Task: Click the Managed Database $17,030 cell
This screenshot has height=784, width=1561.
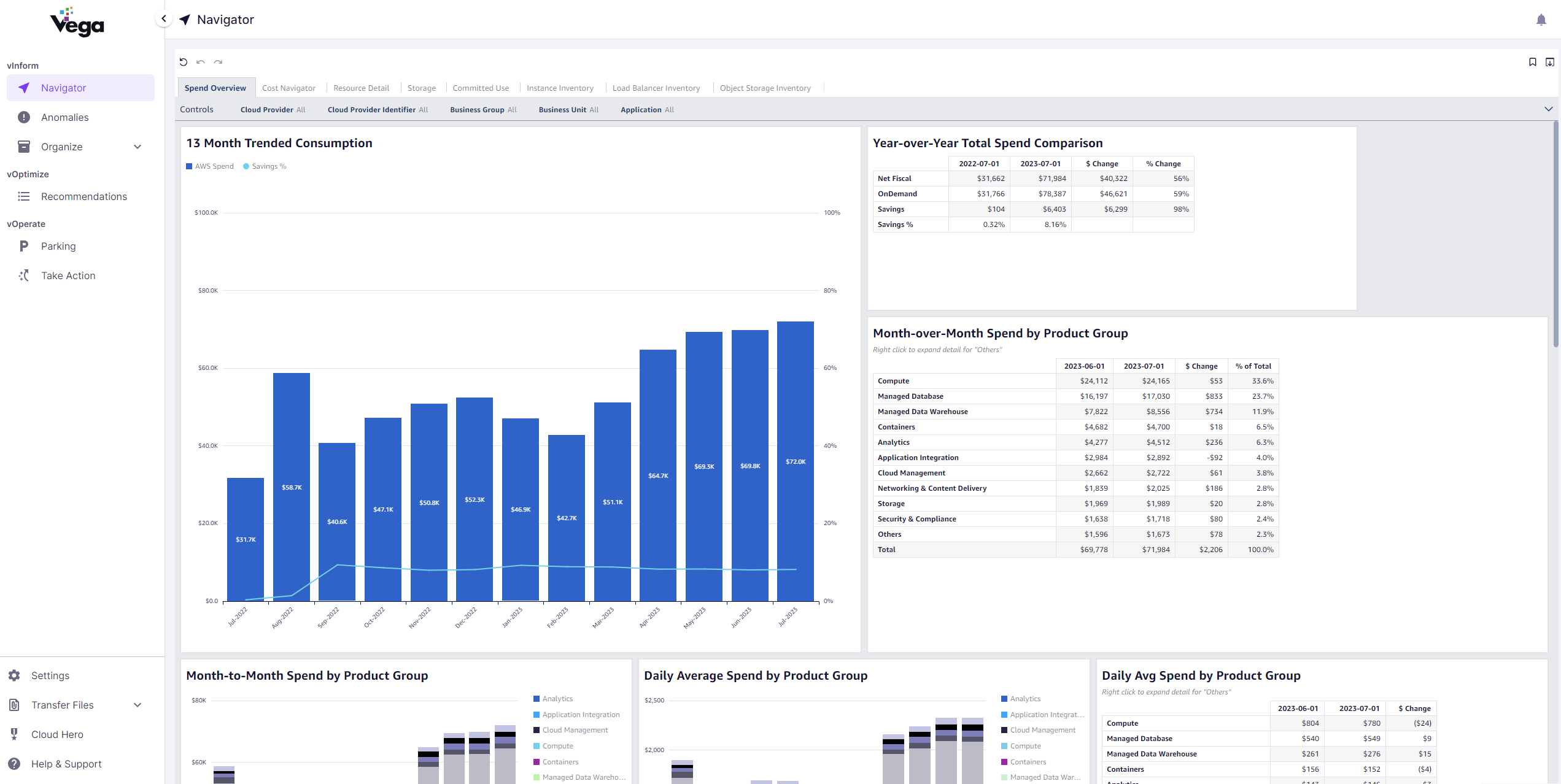Action: point(1144,396)
